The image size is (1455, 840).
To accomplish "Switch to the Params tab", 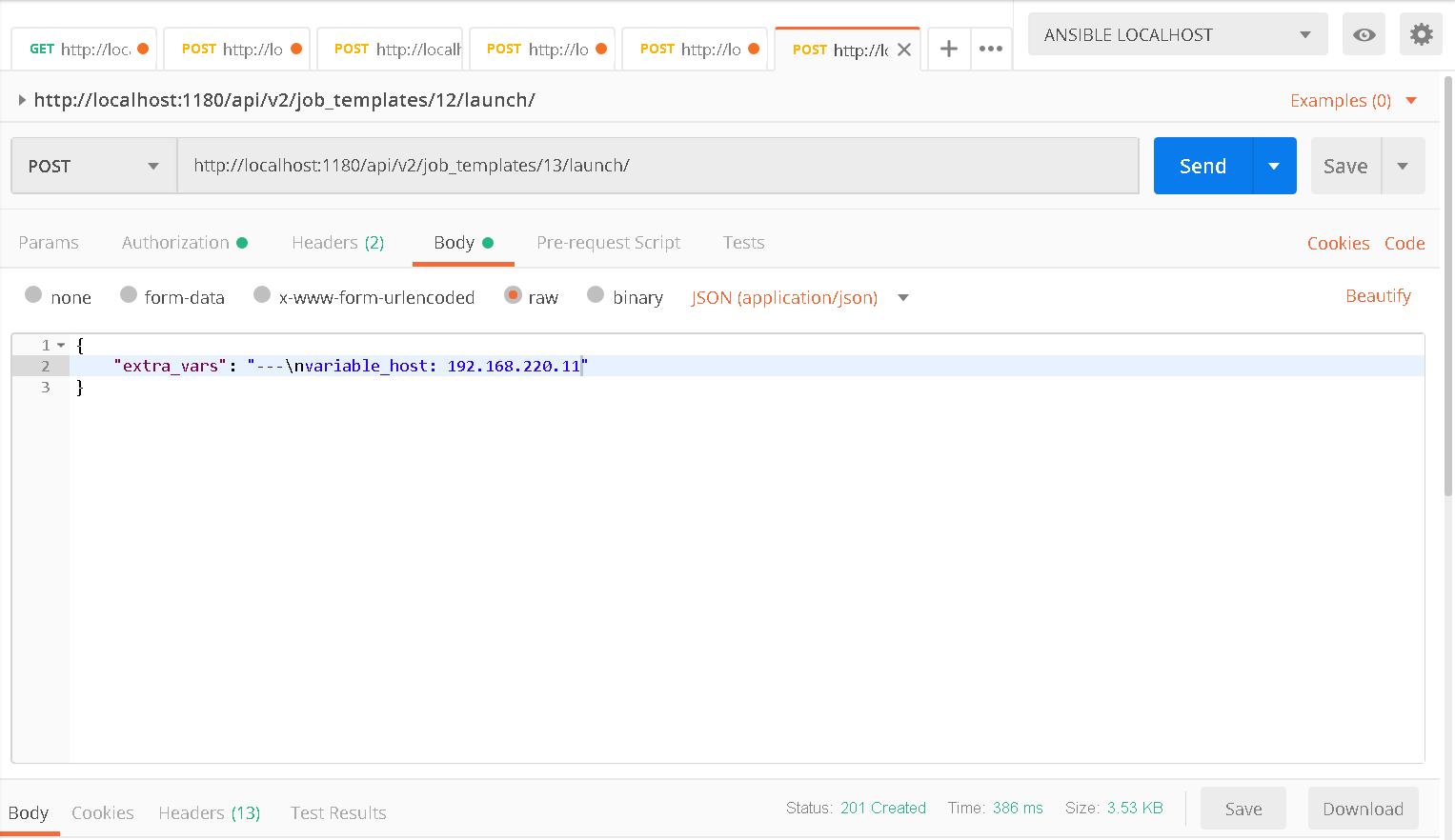I will [x=49, y=243].
